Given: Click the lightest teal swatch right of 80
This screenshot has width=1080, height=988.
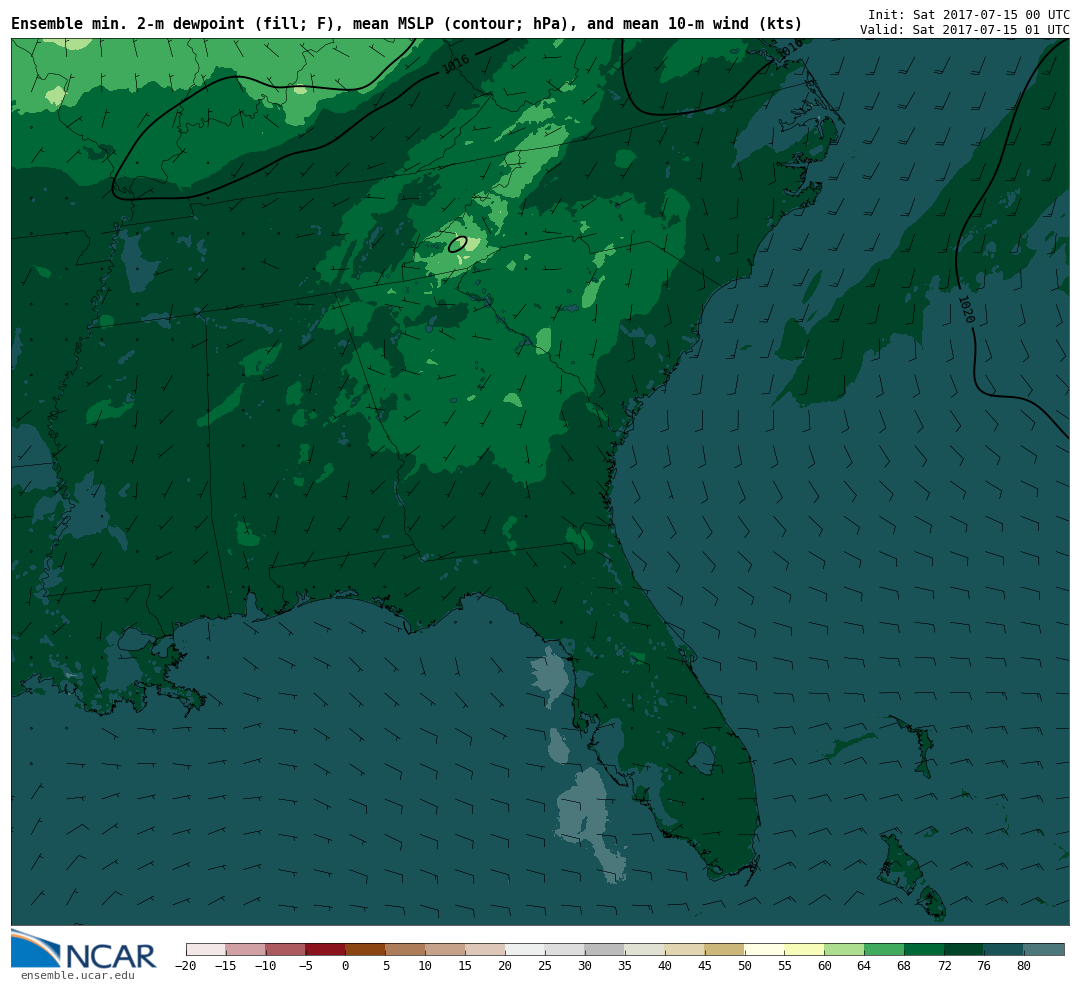Looking at the screenshot, I should tap(1044, 949).
